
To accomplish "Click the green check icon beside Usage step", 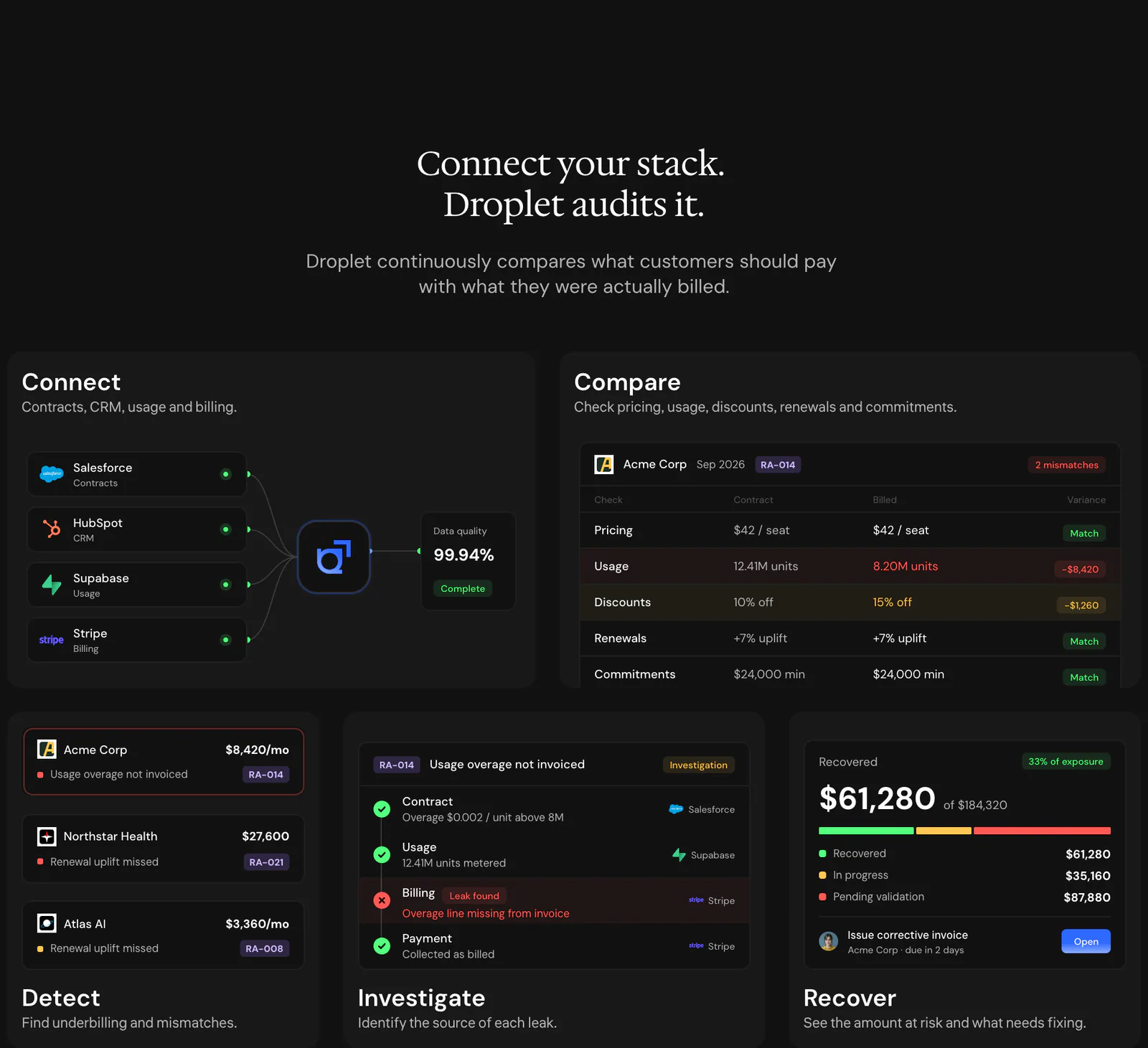I will click(x=382, y=854).
